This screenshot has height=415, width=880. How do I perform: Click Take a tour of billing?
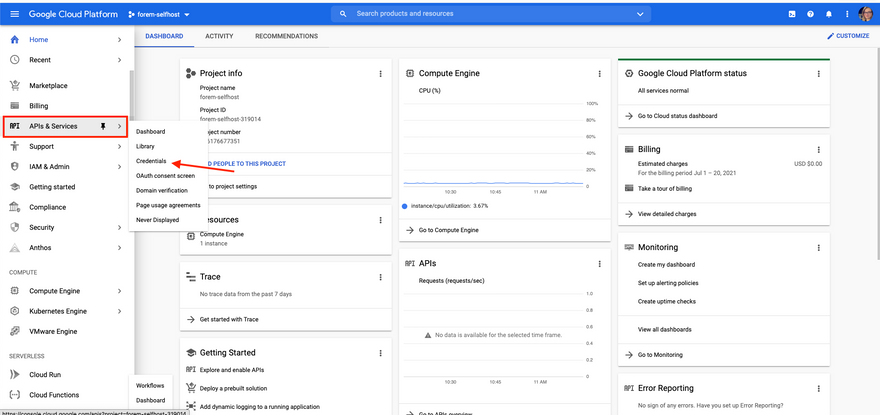[664, 189]
